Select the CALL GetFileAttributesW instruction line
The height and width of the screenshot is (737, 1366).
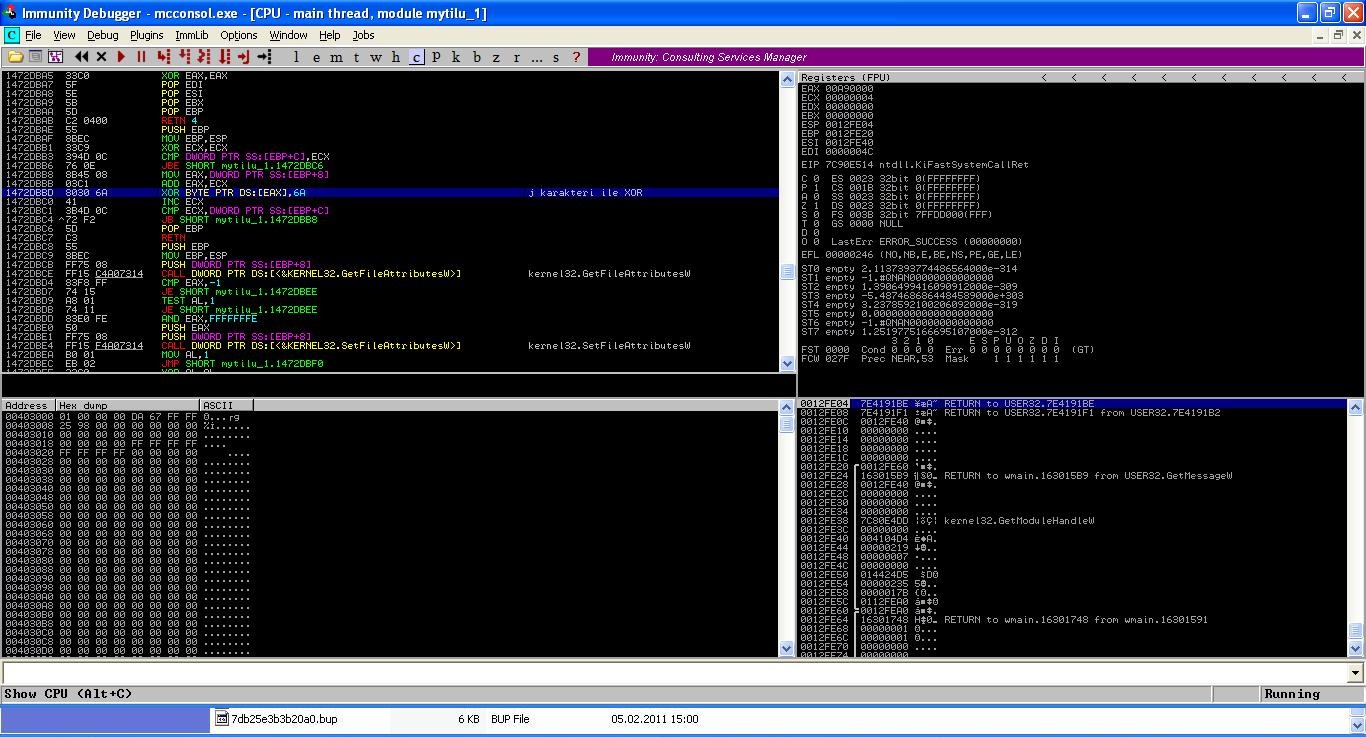point(390,273)
